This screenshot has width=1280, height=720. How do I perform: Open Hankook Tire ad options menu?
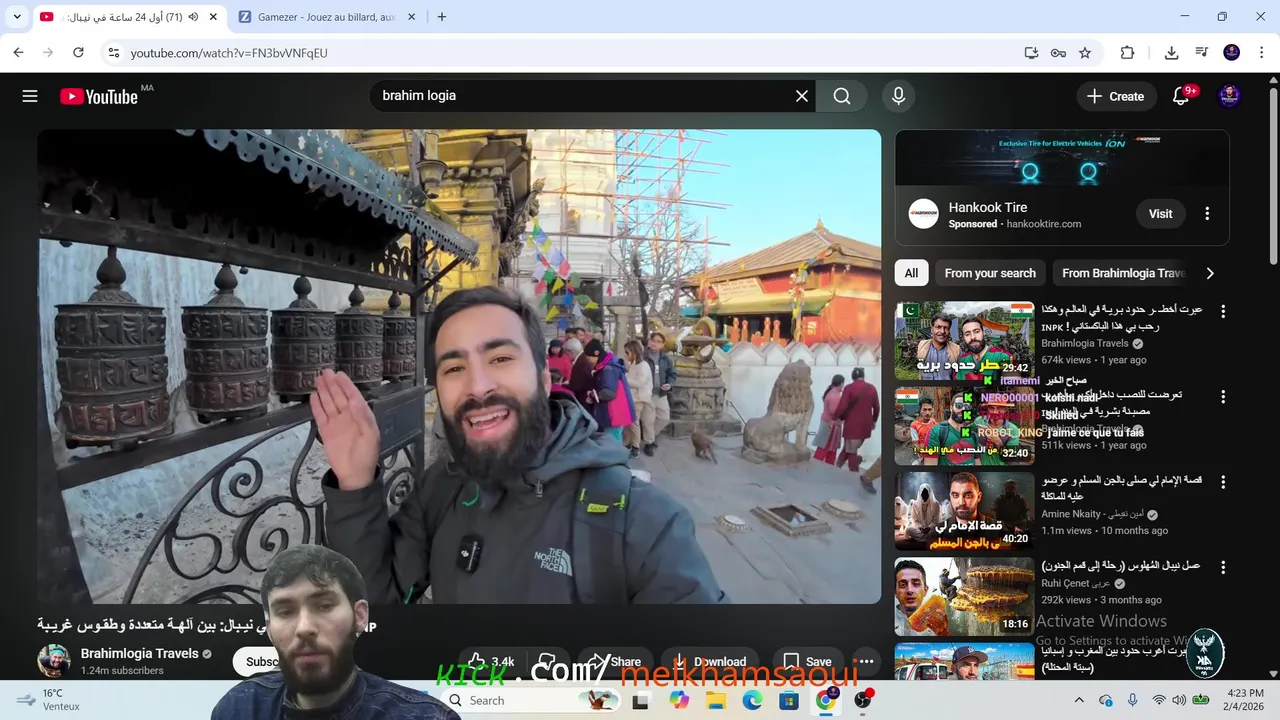(1207, 214)
